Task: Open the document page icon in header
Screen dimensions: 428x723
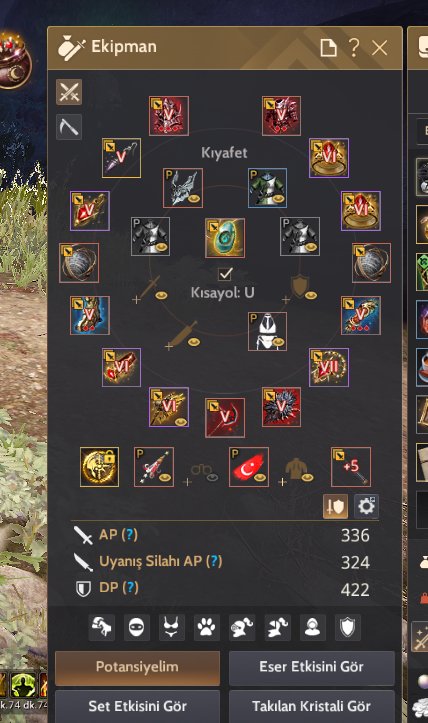Action: (x=328, y=47)
